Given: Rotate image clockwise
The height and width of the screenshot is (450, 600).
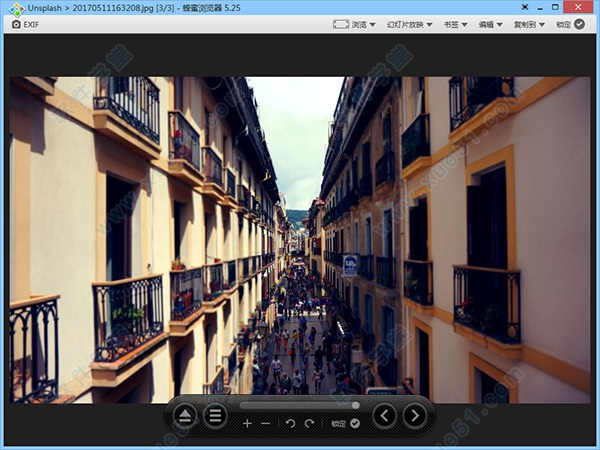Looking at the screenshot, I should (x=309, y=424).
